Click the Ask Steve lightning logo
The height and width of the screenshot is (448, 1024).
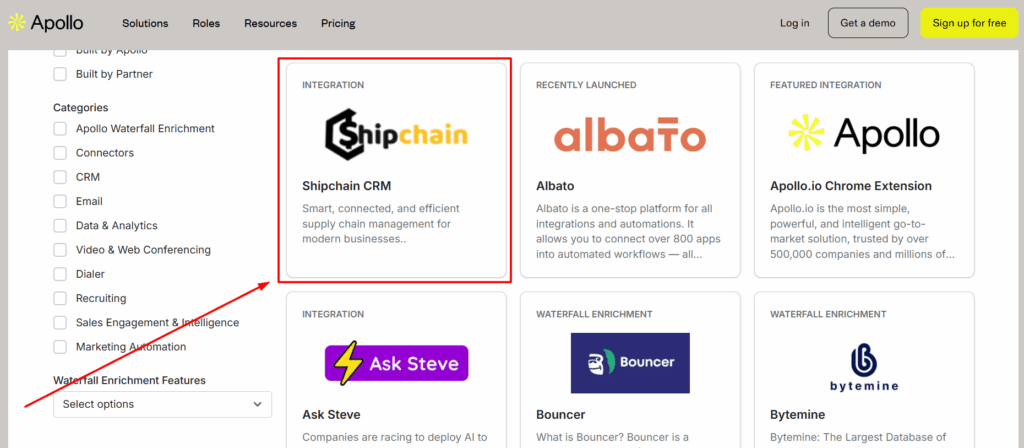(396, 363)
